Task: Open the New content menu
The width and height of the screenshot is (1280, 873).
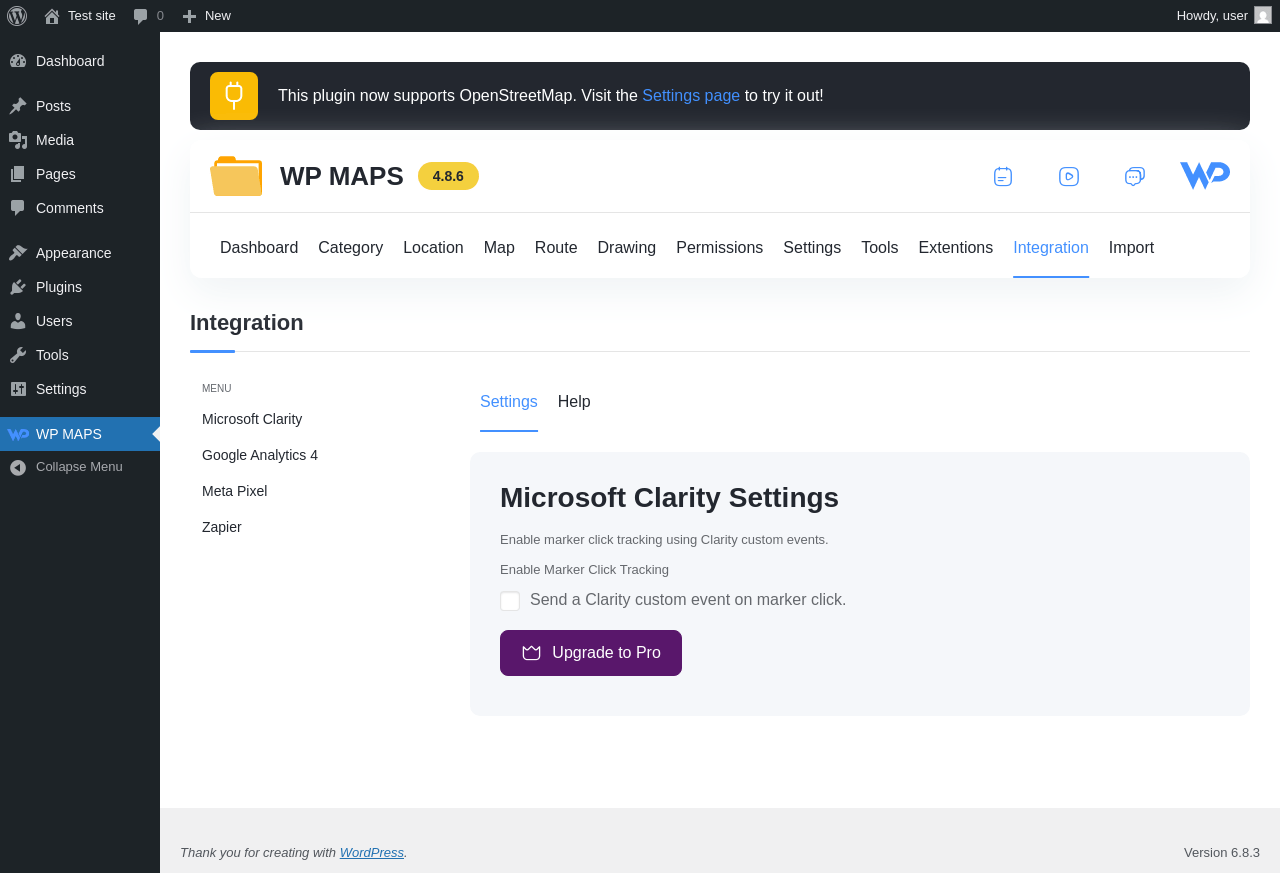Action: [207, 16]
